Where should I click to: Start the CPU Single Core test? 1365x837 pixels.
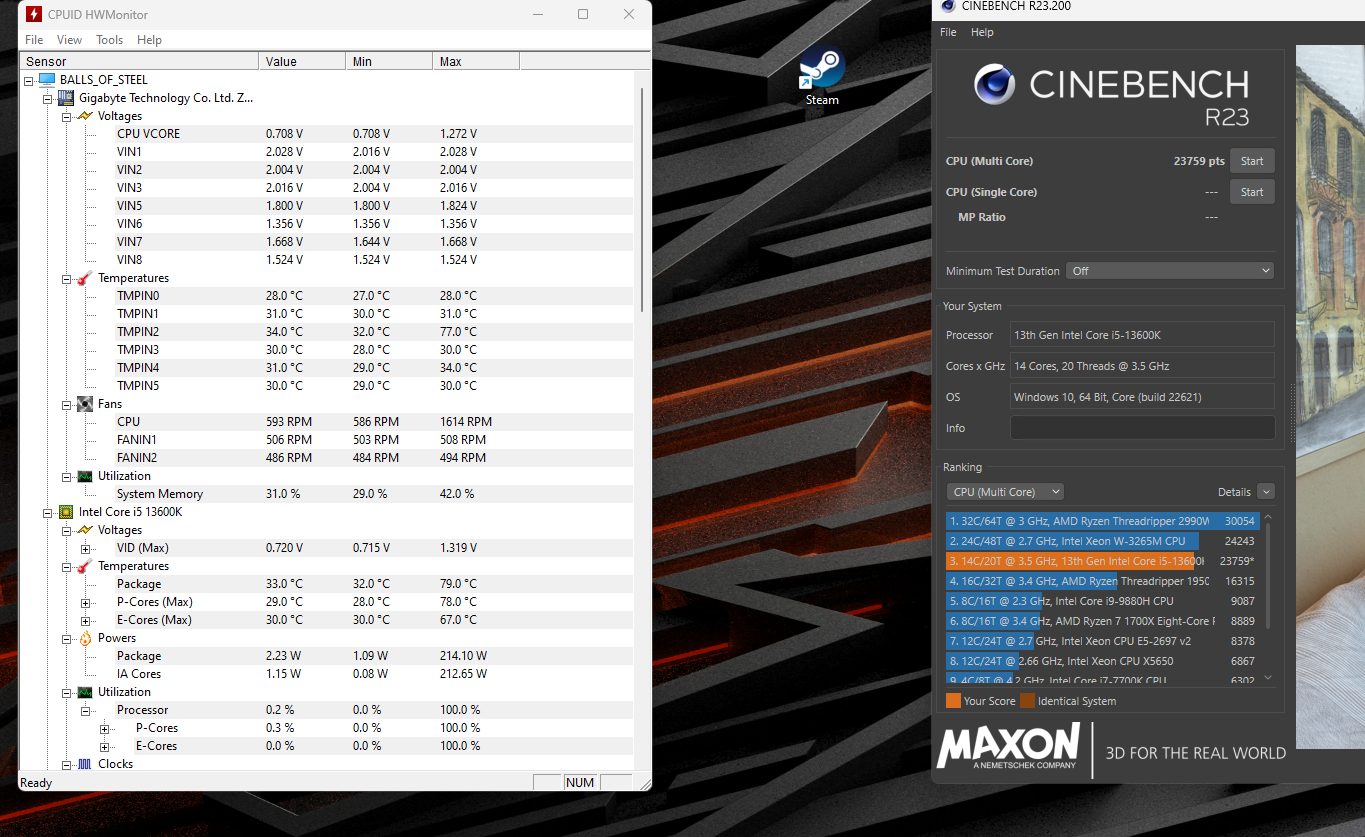[1252, 192]
